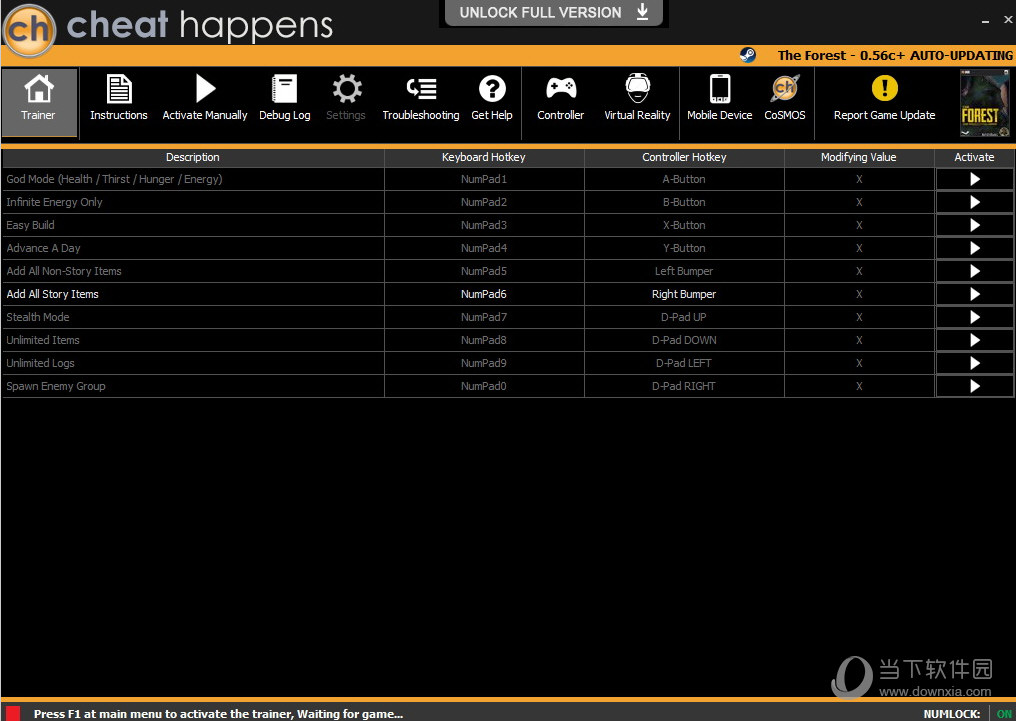Activate Advance A Day cheat
Viewport: 1016px width, 721px height.
coord(975,248)
